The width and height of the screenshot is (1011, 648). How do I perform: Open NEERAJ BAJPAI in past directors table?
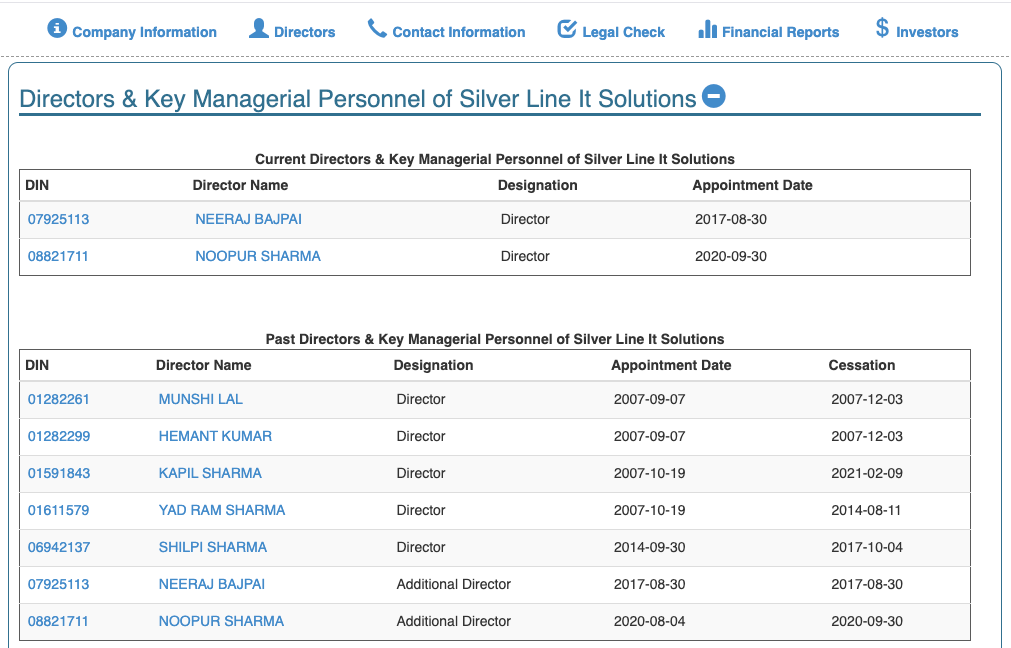pyautogui.click(x=211, y=584)
